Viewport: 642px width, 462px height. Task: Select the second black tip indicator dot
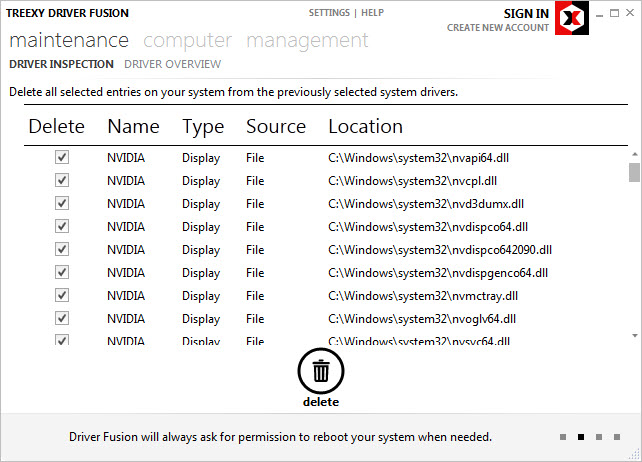pos(581,437)
